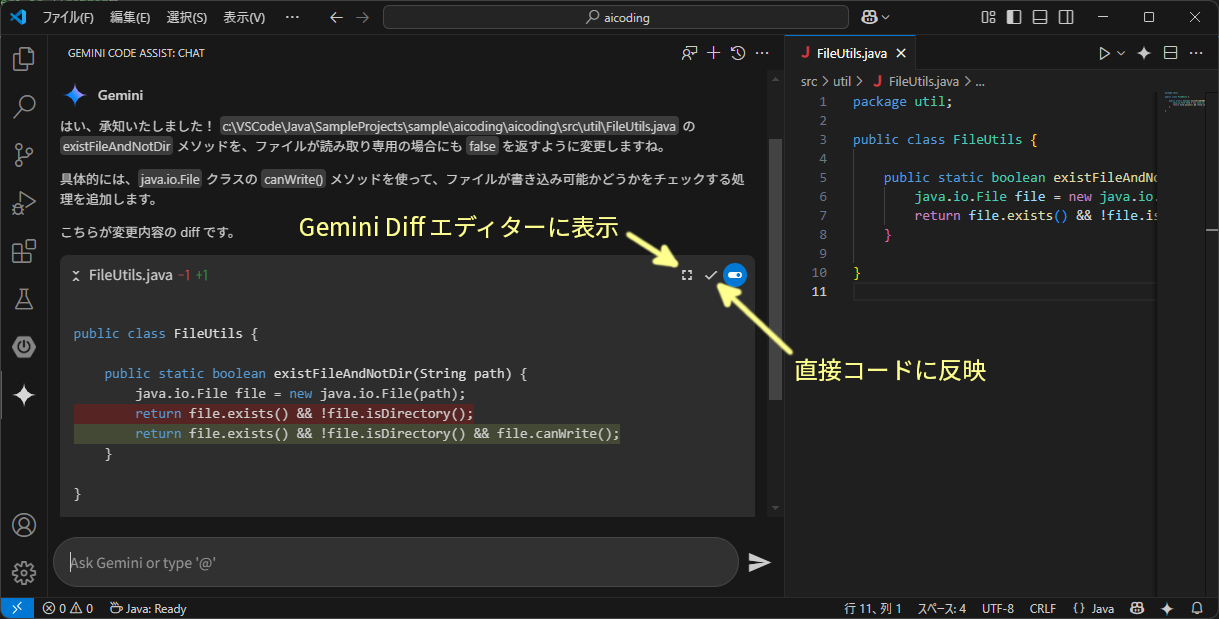Image resolution: width=1219 pixels, height=619 pixels.
Task: Open the Gemini diff in a Diff editor
Action: [x=686, y=274]
